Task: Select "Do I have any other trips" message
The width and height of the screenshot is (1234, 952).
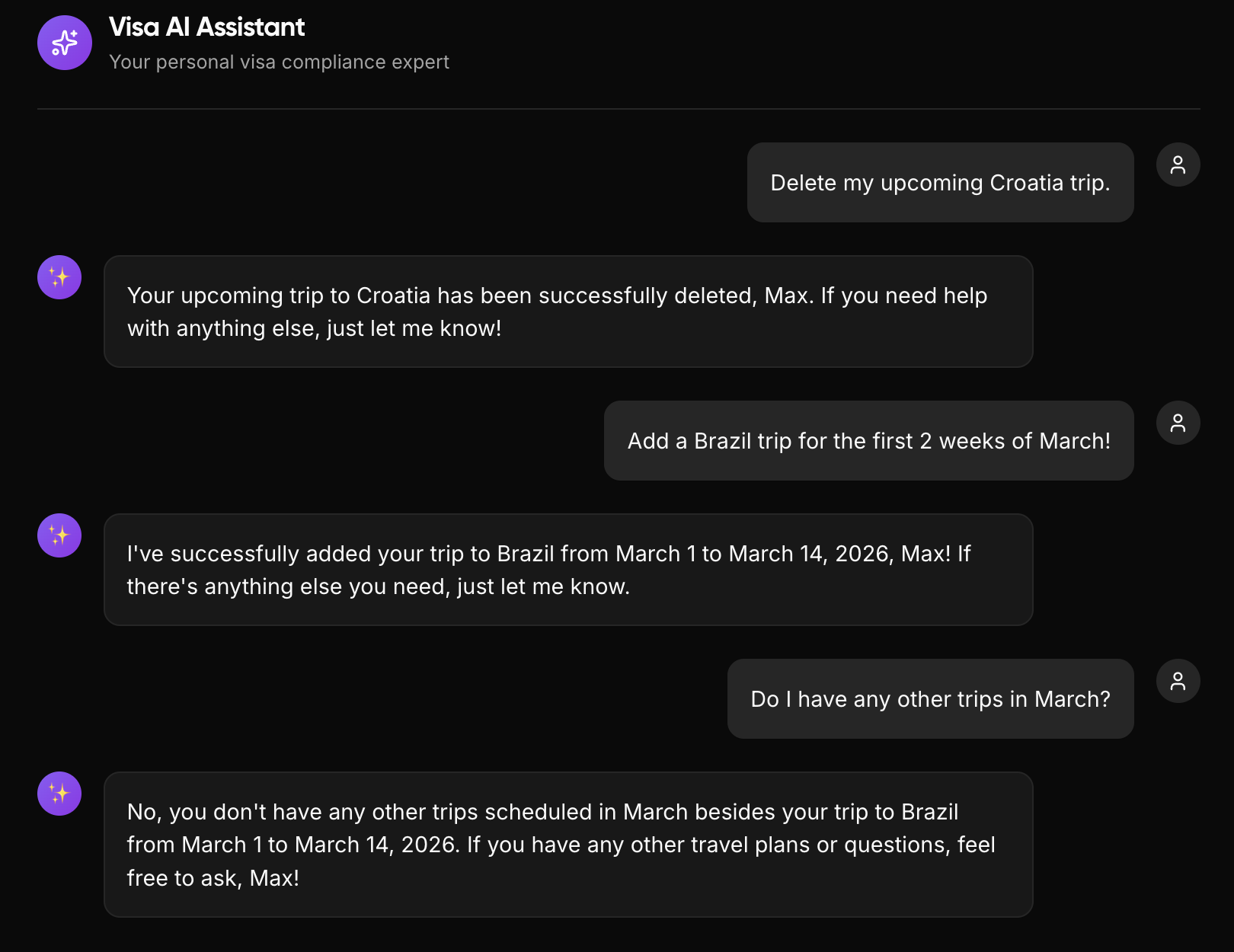Action: (x=929, y=699)
